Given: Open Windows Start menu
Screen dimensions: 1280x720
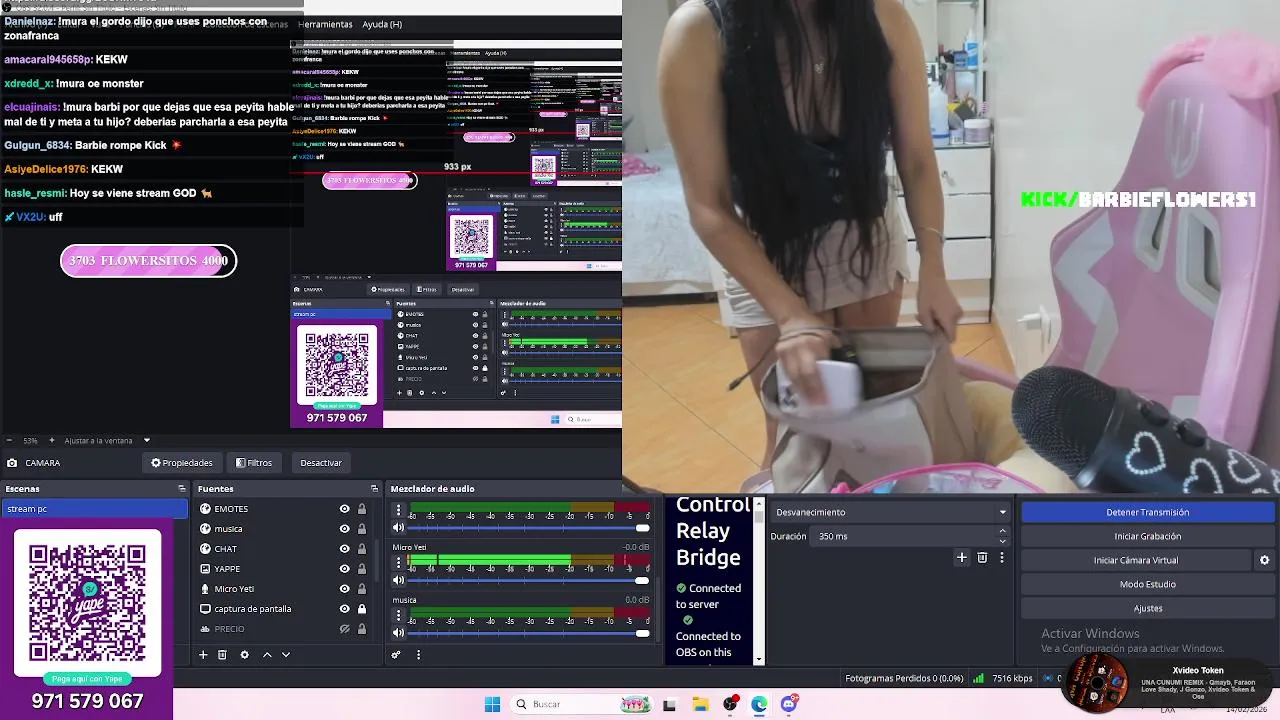Looking at the screenshot, I should click(x=492, y=704).
